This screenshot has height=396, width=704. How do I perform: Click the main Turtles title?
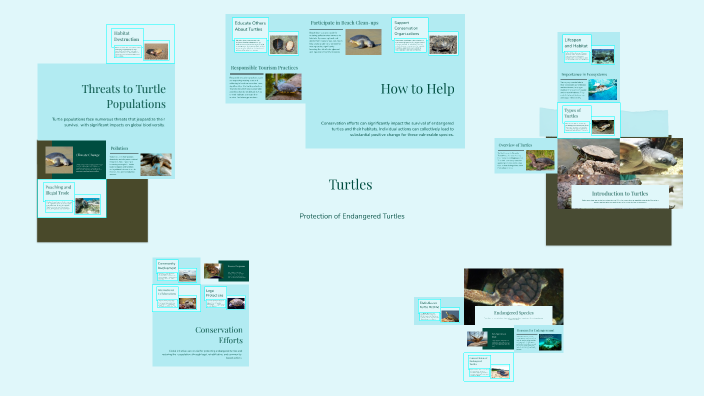click(x=350, y=184)
